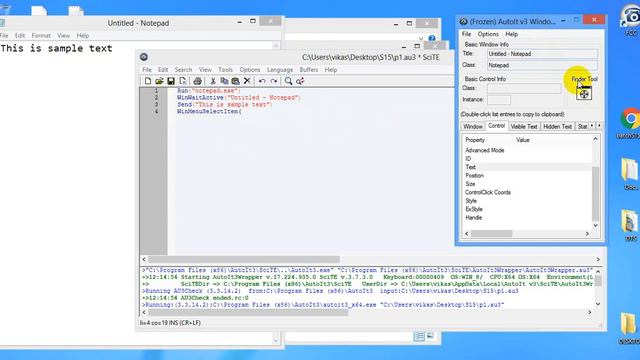This screenshot has width=640, height=360.
Task: Select the ExStyle property row
Action: click(x=527, y=209)
